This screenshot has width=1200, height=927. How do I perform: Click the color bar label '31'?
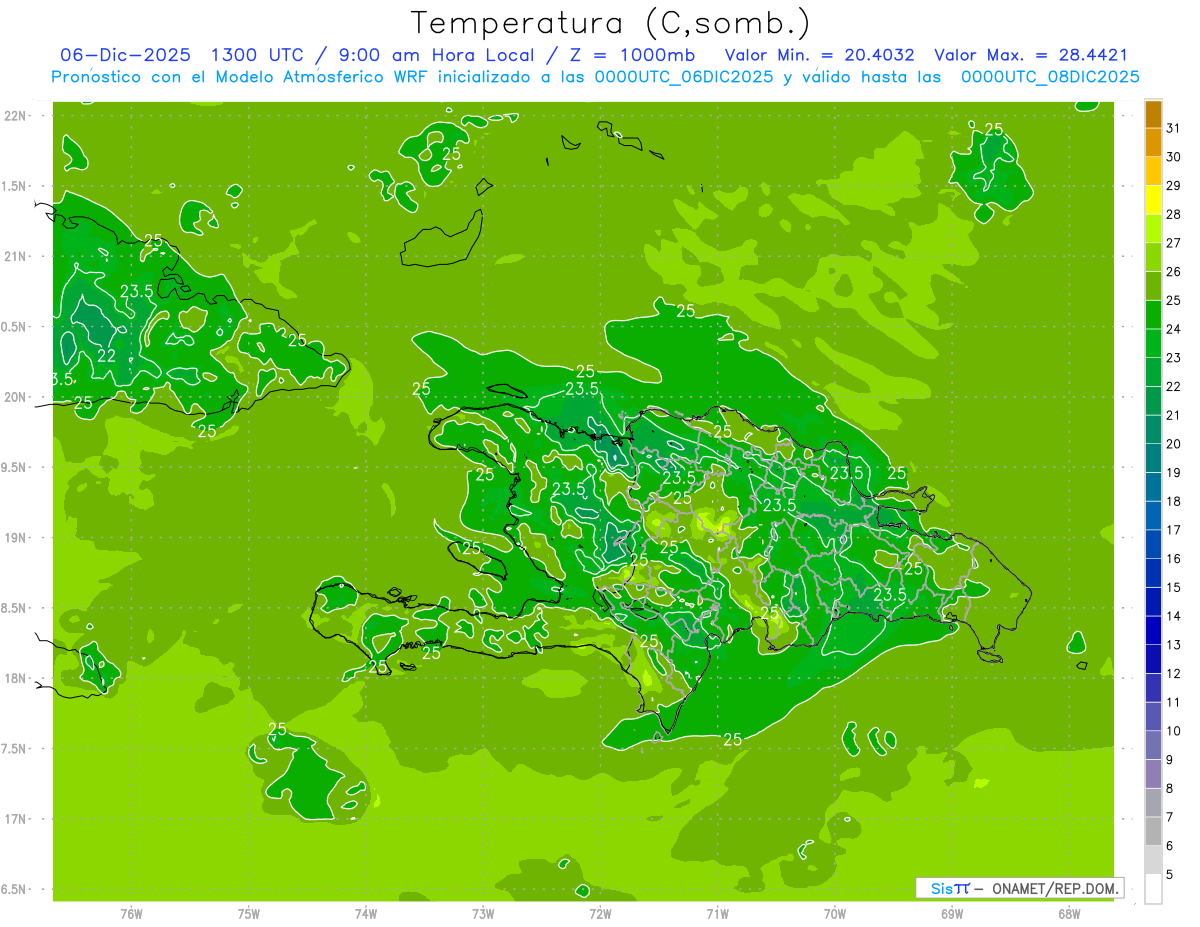point(1174,128)
